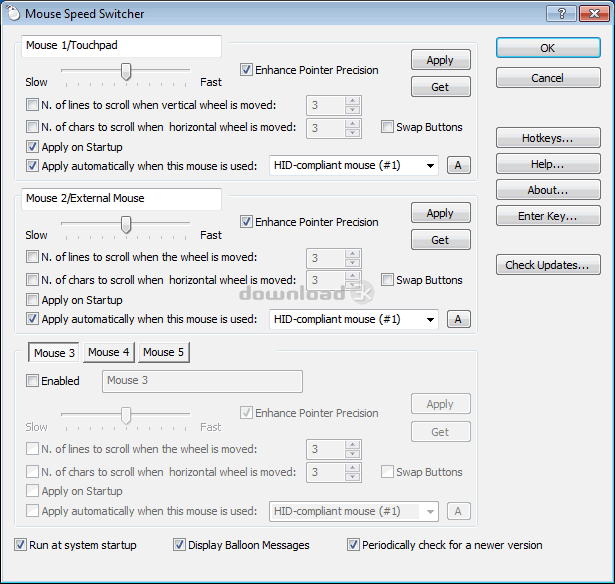Click Apply button for Mouse 1/Touchpad
Viewport: 615px width, 584px height.
click(x=441, y=60)
